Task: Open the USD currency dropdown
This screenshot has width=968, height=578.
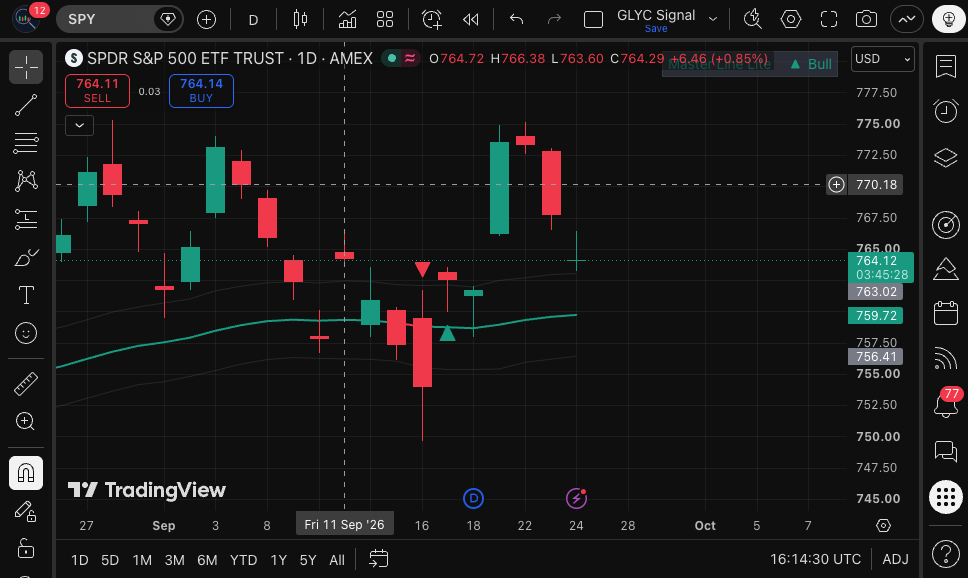Action: coord(883,59)
